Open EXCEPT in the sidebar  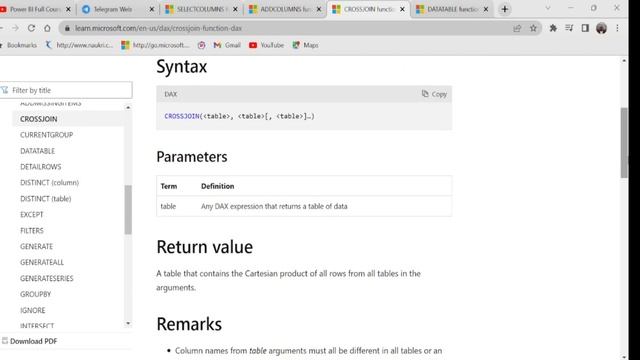31,215
